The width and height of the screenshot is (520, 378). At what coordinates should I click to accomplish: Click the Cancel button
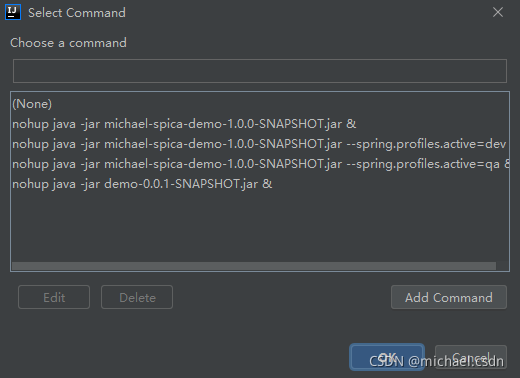pos(471,357)
